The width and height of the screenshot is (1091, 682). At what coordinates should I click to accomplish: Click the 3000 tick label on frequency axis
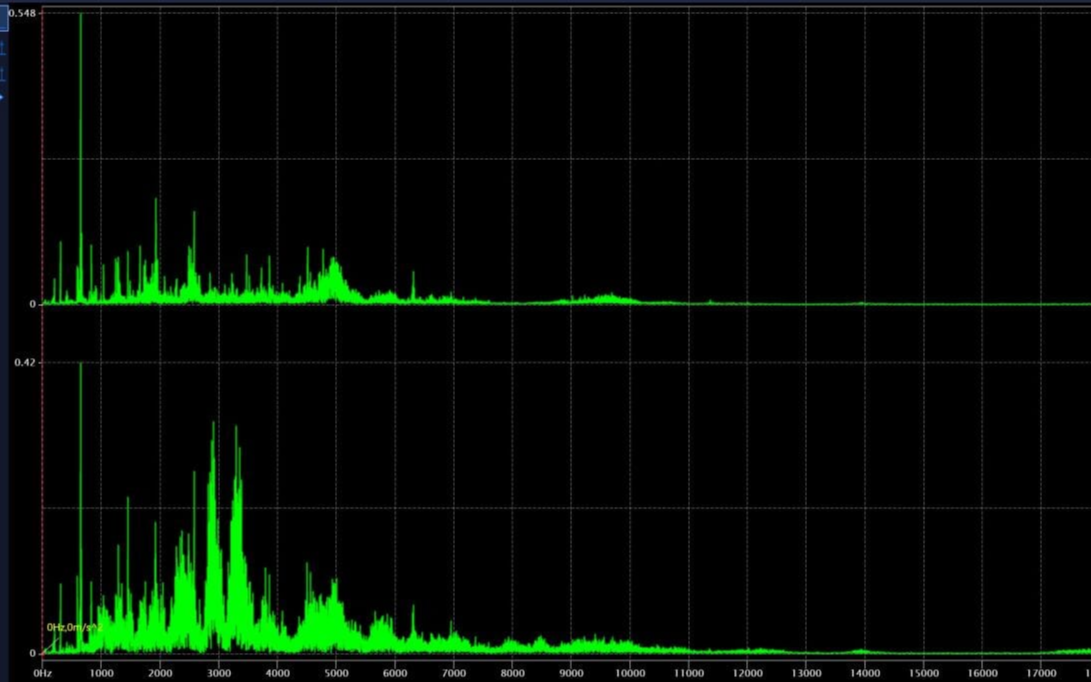[x=219, y=673]
